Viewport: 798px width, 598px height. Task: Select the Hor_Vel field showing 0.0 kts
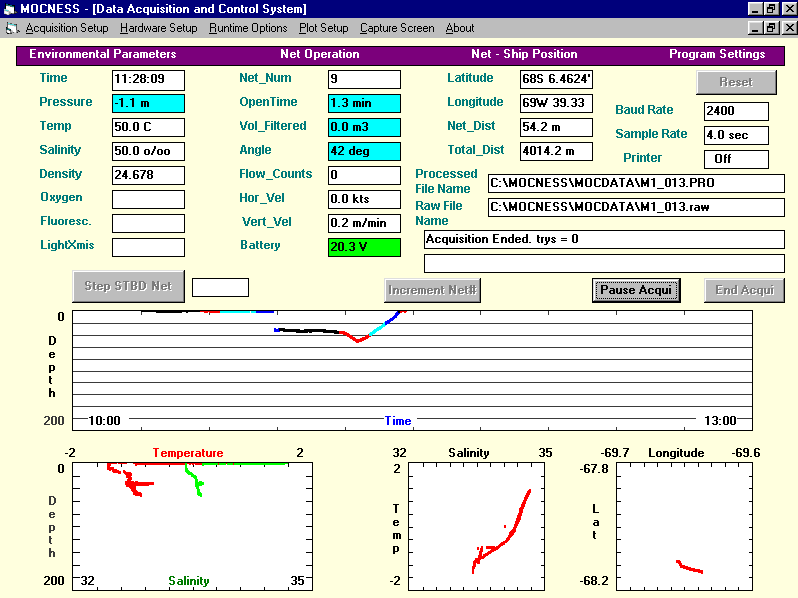click(364, 199)
